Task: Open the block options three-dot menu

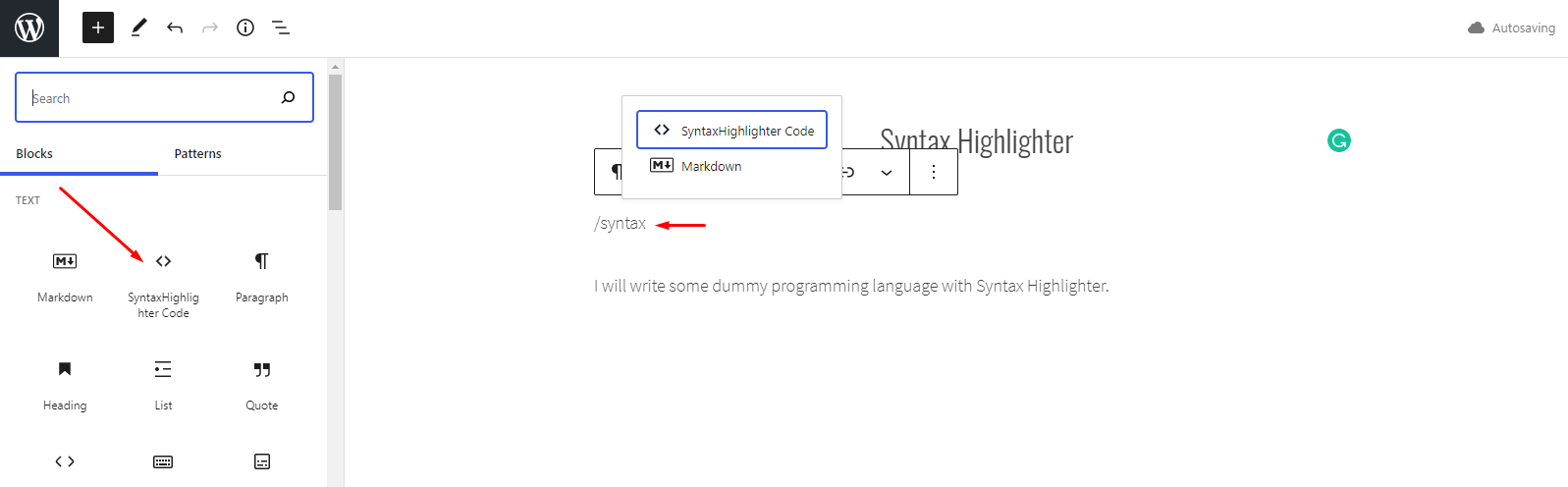Action: coord(934,172)
